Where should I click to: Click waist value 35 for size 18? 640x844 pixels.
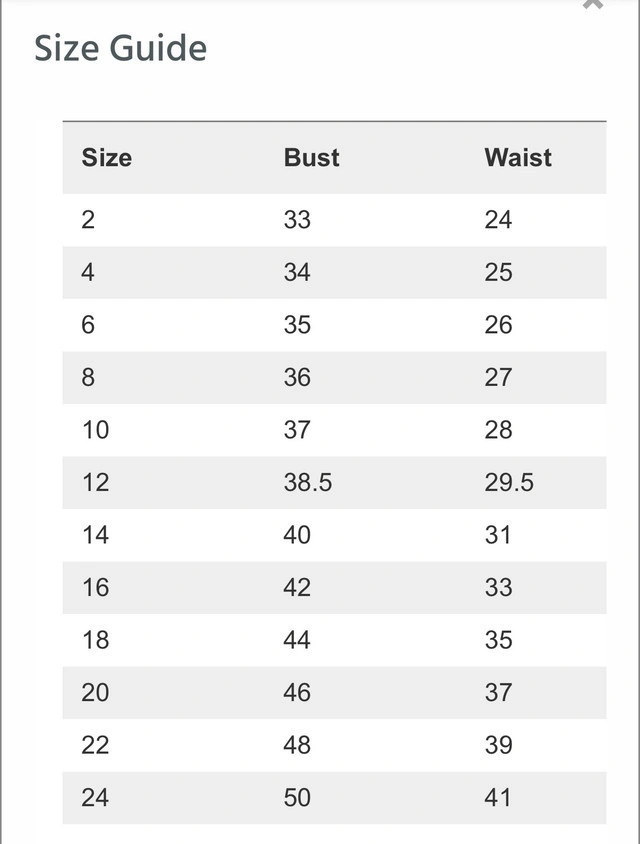pyautogui.click(x=498, y=640)
